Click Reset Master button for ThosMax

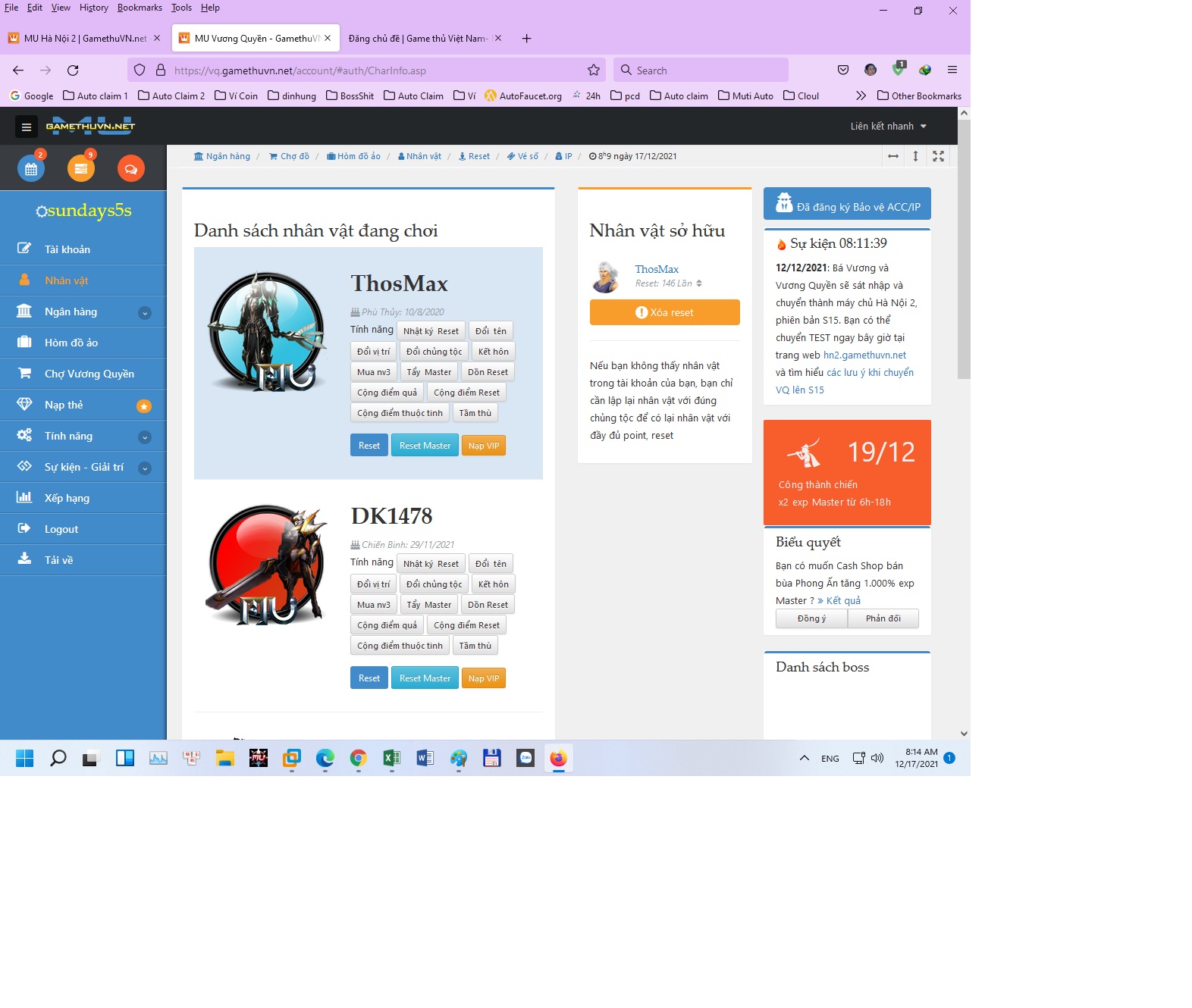click(425, 446)
